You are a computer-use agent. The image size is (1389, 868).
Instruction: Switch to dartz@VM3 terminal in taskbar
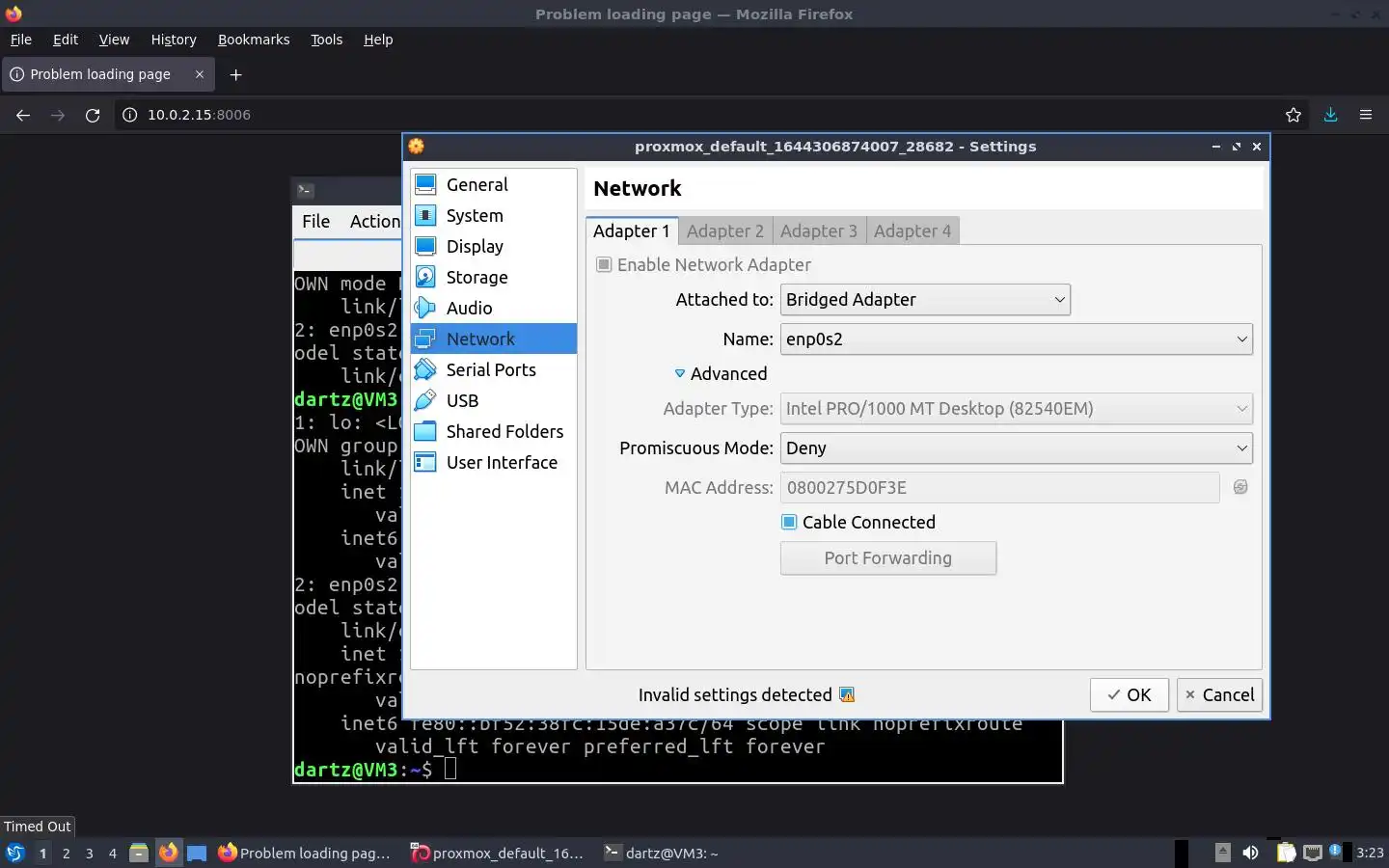click(x=662, y=853)
